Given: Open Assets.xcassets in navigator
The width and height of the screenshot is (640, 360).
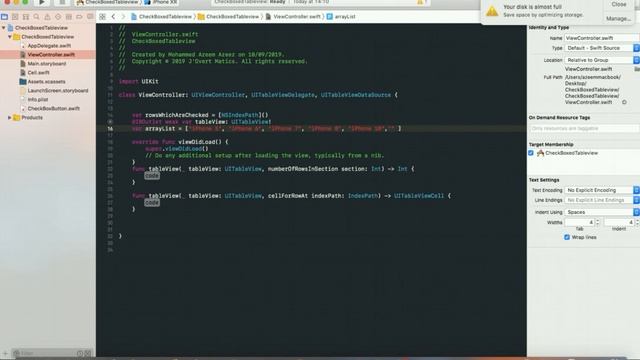Looking at the screenshot, I should click(46, 82).
